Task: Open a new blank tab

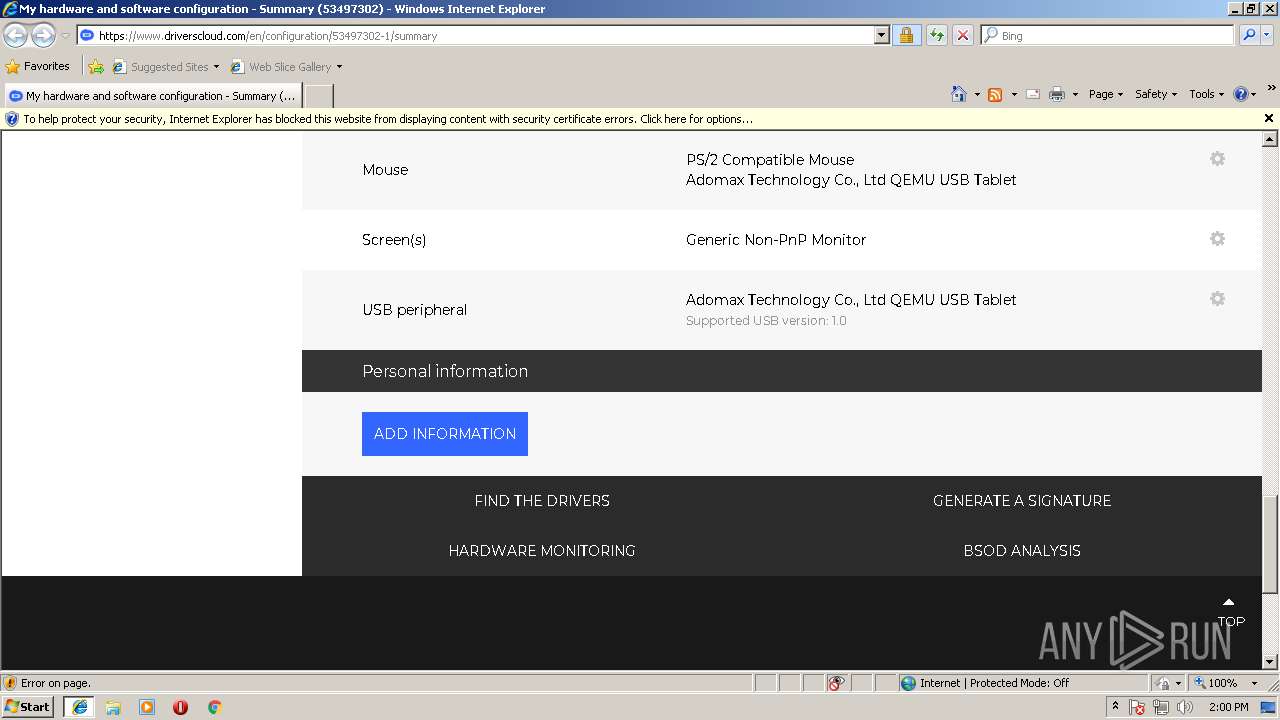Action: point(318,96)
